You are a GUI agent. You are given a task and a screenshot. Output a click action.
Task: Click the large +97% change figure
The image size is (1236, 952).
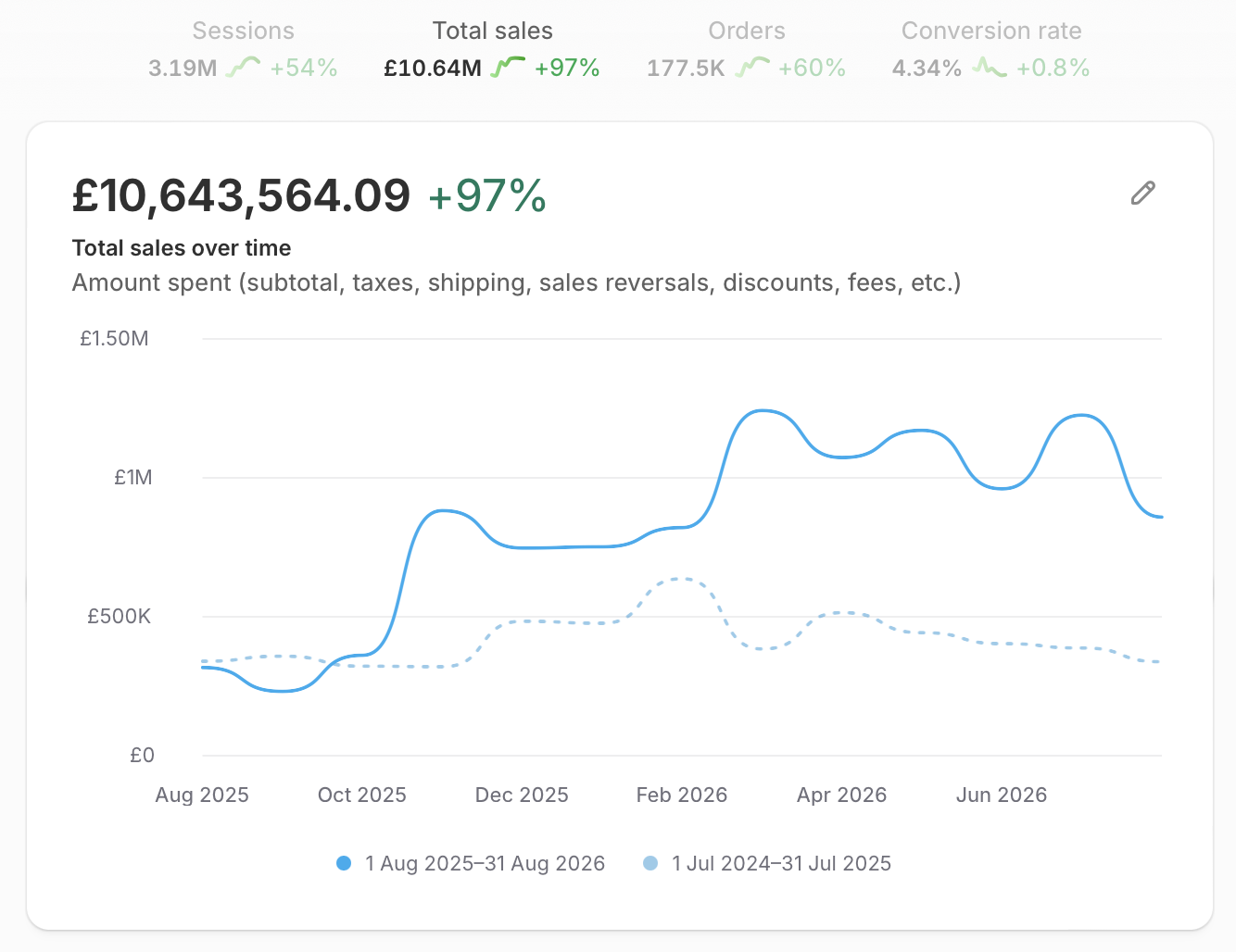point(487,195)
